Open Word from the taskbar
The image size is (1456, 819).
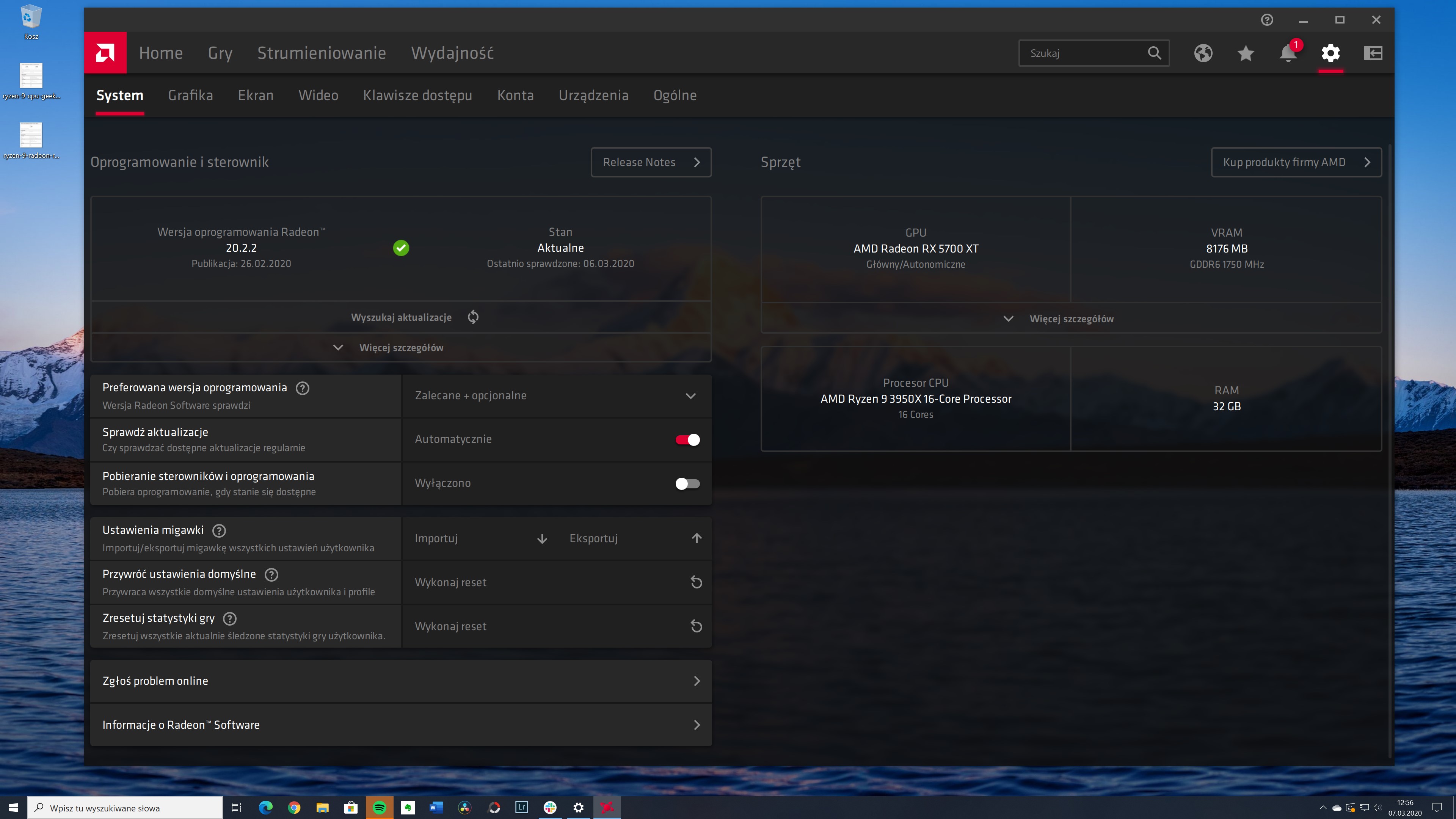(436, 808)
